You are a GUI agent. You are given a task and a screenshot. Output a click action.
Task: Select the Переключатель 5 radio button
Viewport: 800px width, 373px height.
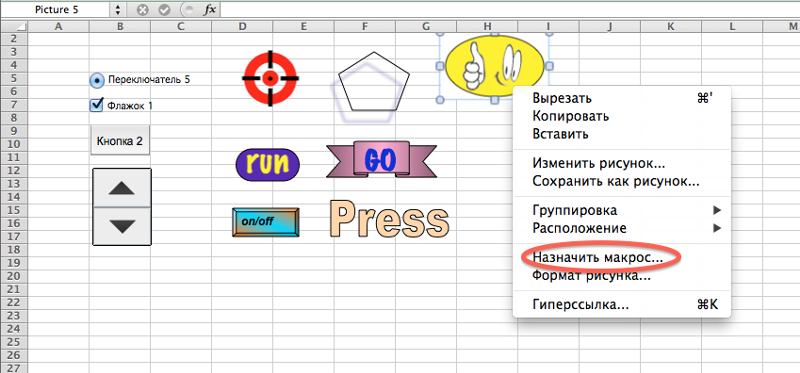point(96,80)
